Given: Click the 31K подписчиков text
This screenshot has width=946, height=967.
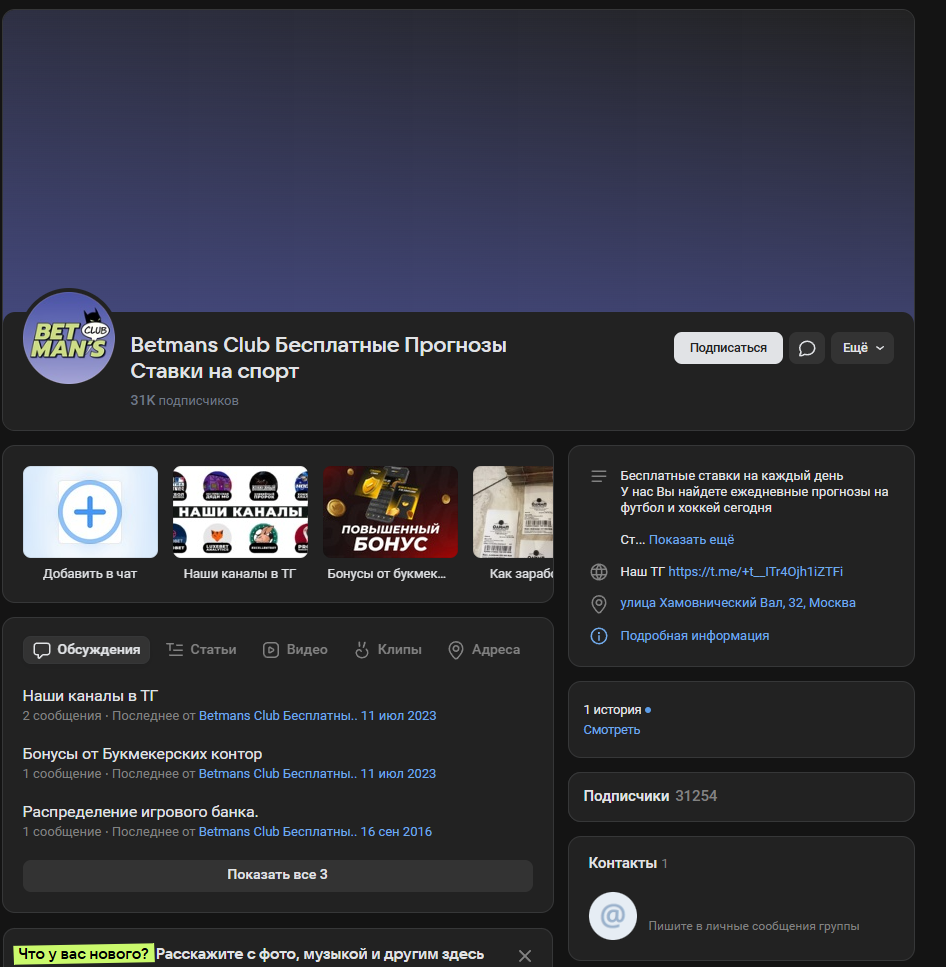Looking at the screenshot, I should (x=184, y=400).
